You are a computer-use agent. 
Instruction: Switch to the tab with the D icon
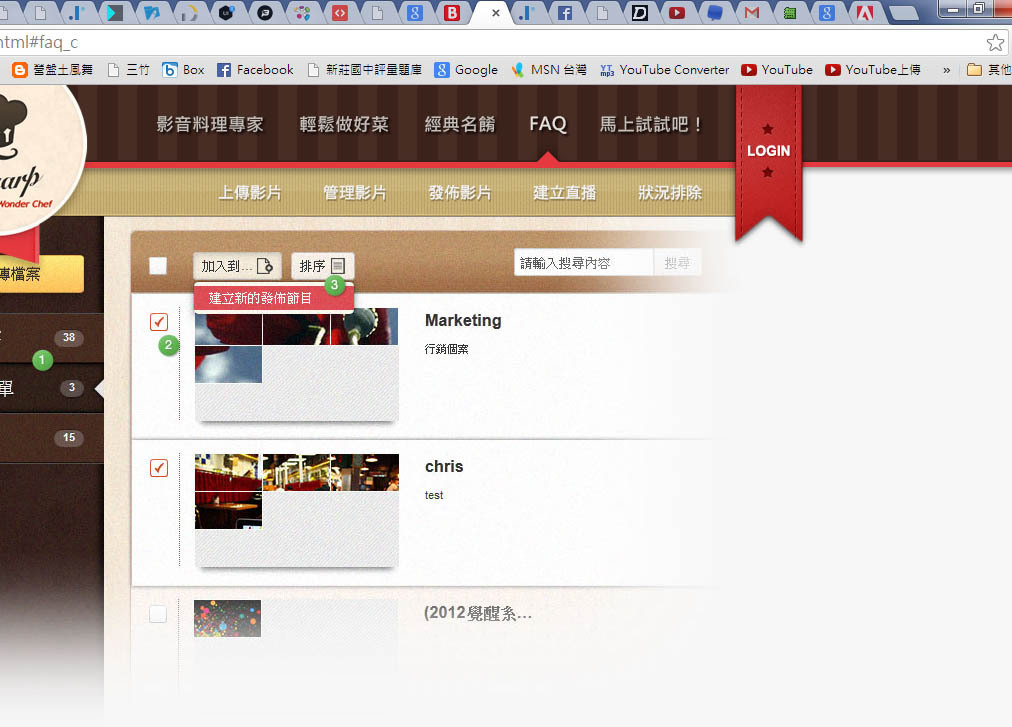[x=639, y=13]
